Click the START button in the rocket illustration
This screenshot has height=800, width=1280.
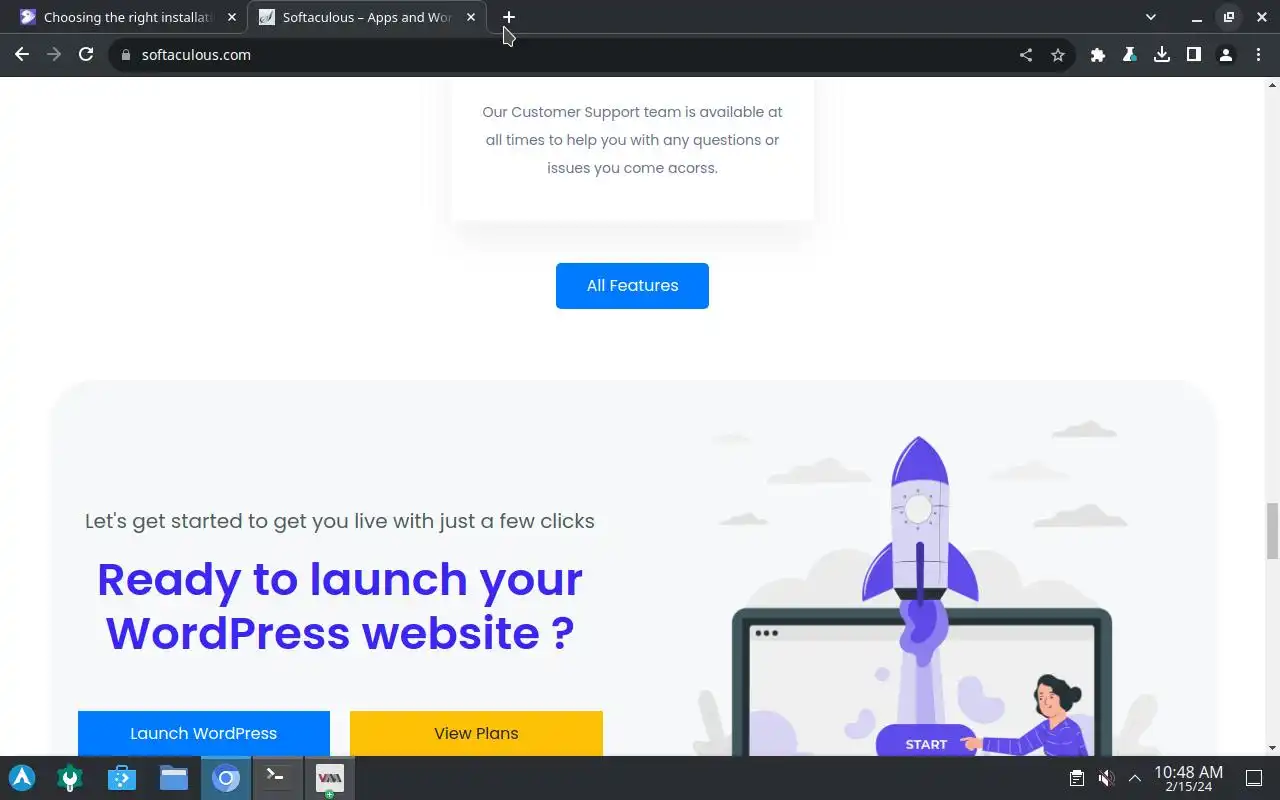click(x=926, y=743)
